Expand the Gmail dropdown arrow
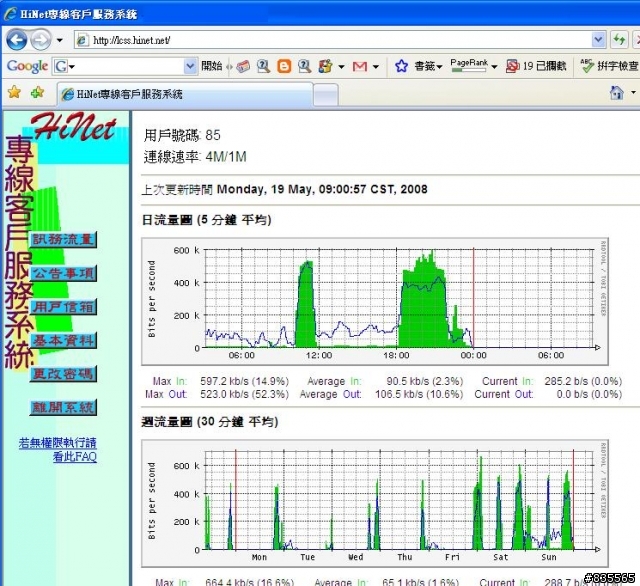The width and height of the screenshot is (640, 586). coord(376,67)
